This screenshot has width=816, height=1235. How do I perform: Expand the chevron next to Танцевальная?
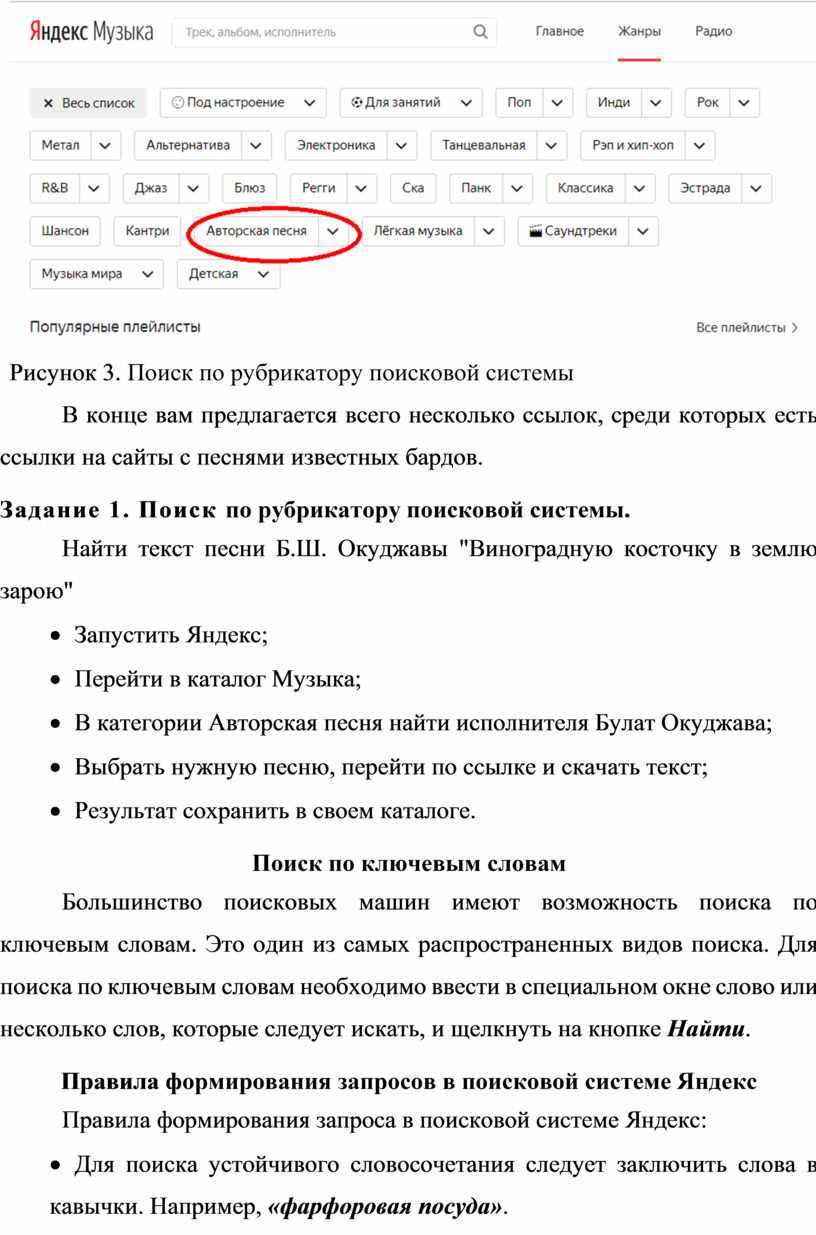[x=551, y=146]
